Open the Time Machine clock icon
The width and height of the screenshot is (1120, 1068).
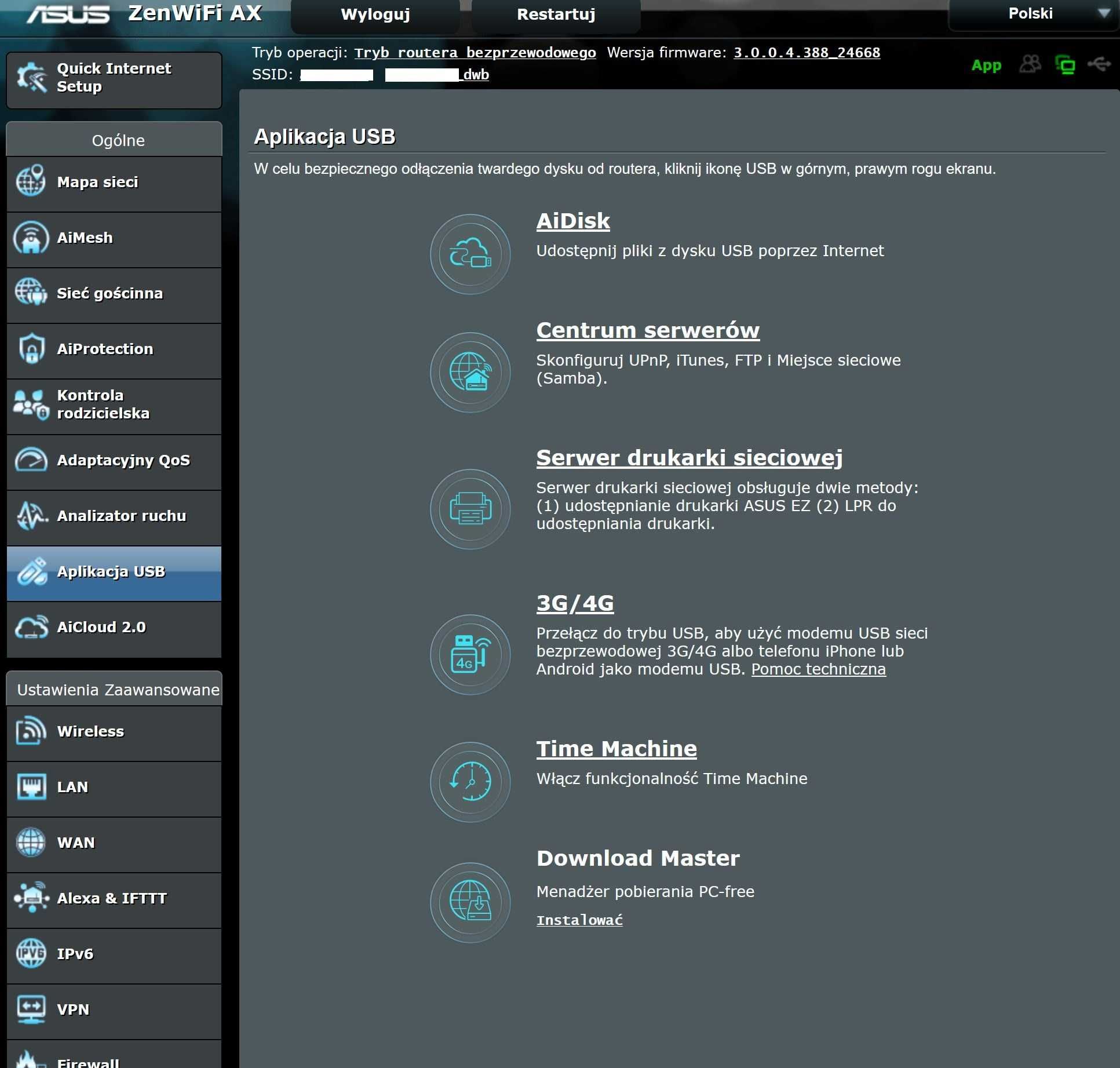[x=470, y=782]
